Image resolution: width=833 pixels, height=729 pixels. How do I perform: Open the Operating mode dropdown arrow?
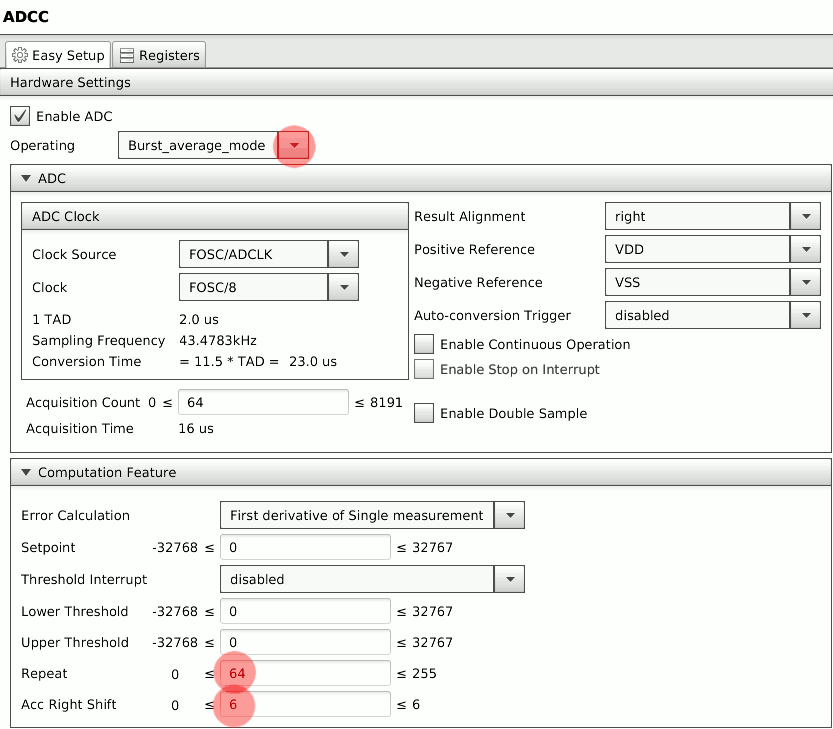coord(293,146)
